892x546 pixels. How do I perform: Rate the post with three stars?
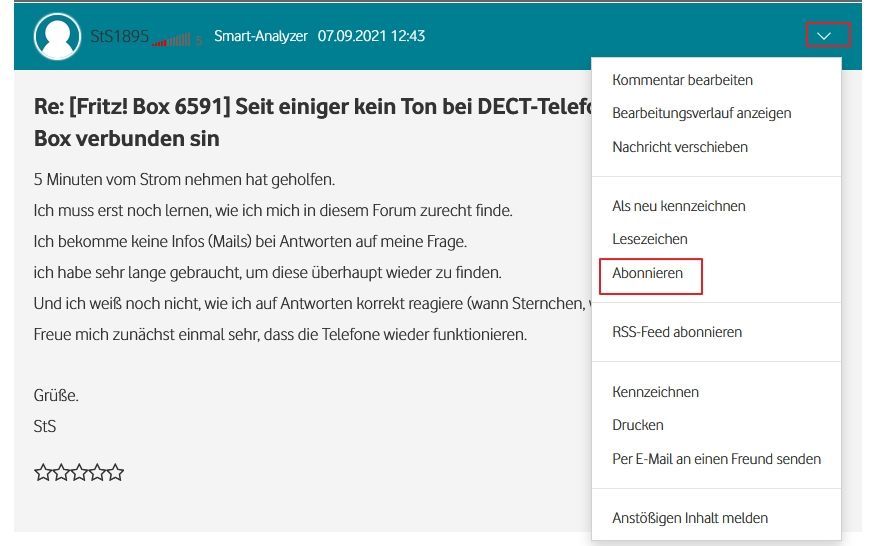tap(79, 472)
